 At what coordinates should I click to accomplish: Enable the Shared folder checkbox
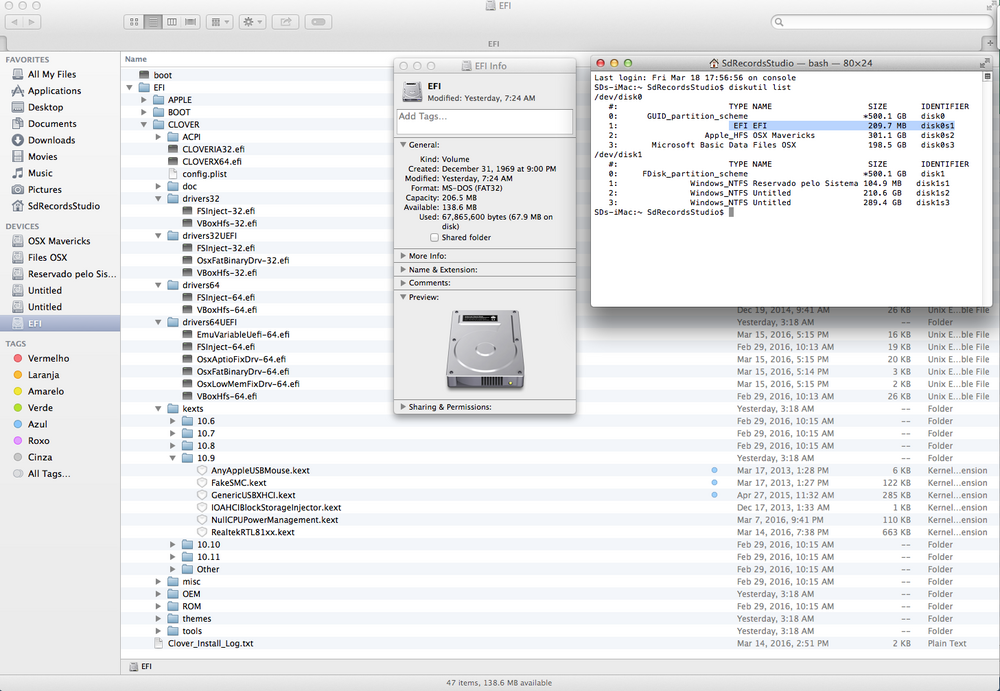(x=433, y=238)
